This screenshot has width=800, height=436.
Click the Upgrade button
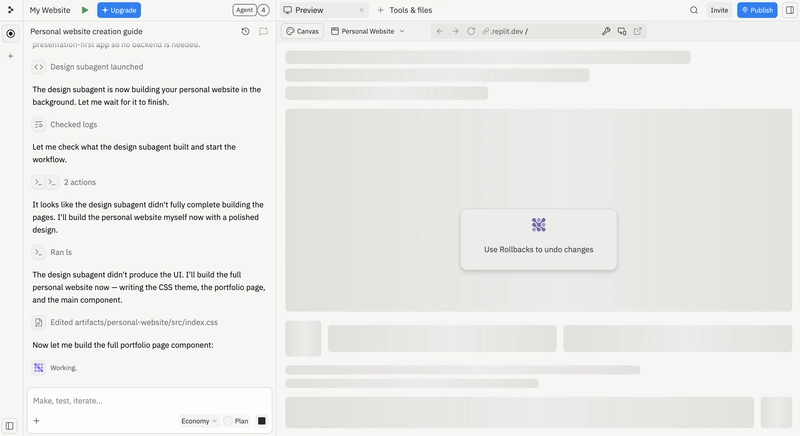click(119, 10)
